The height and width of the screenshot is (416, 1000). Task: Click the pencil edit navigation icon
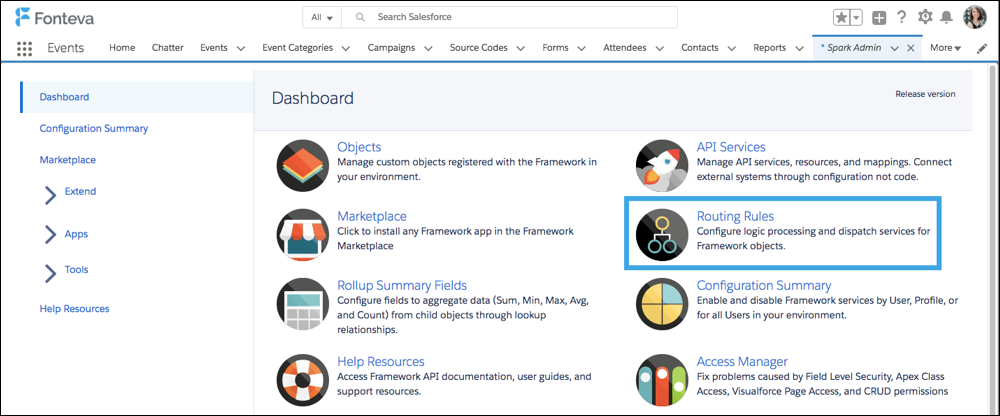coord(982,48)
